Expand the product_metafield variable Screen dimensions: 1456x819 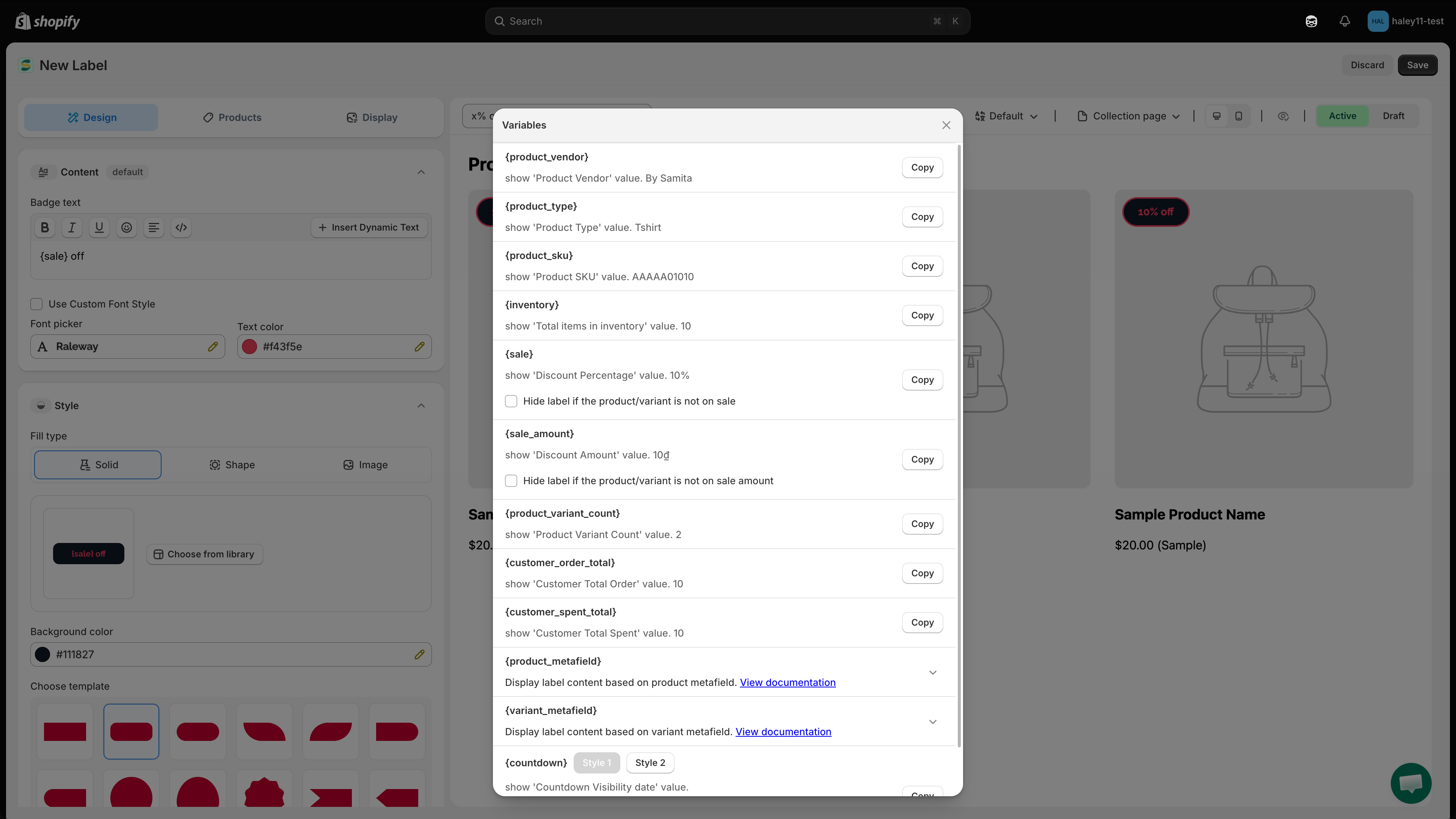(x=933, y=672)
